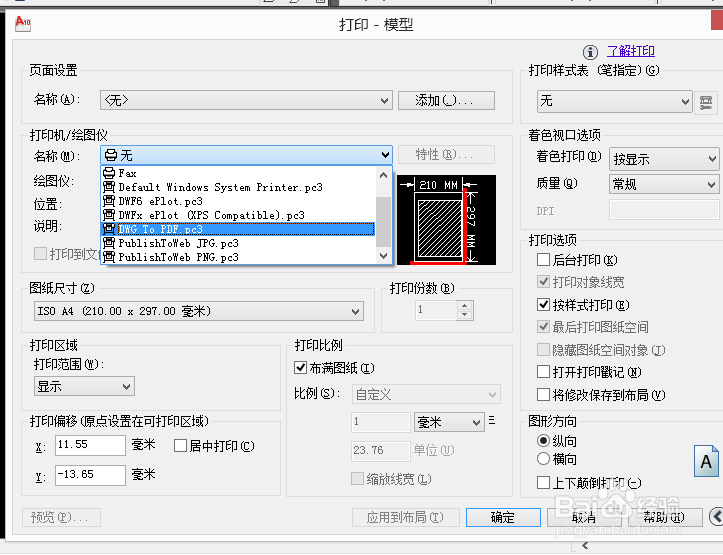Collapse the printer 名称 dropdown

tap(246, 155)
